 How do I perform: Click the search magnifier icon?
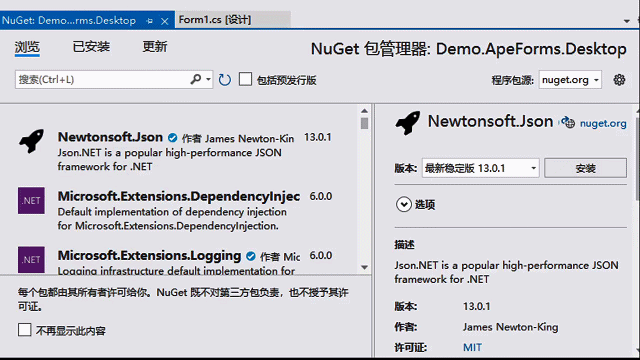196,79
